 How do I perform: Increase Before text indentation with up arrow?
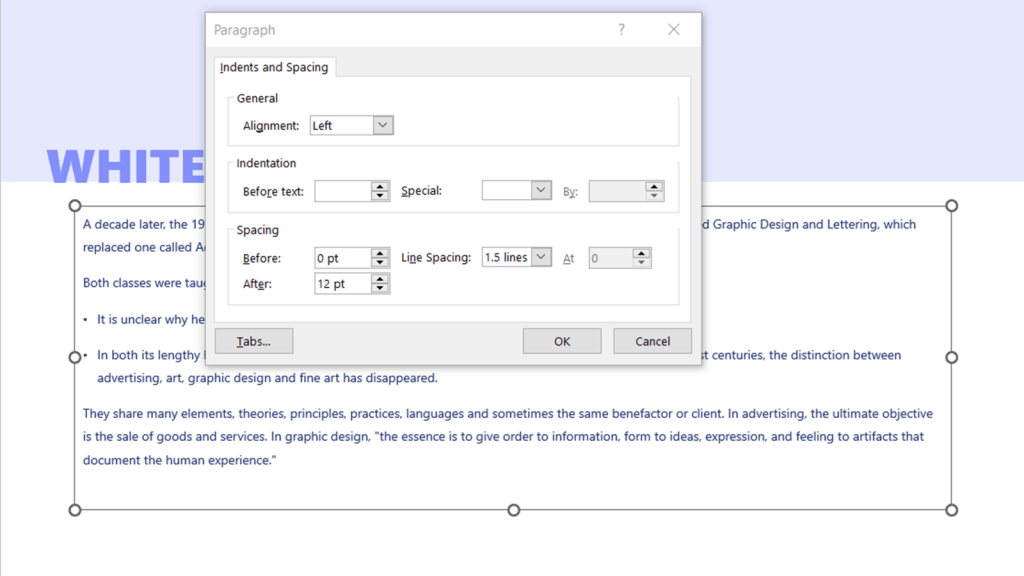tap(380, 186)
